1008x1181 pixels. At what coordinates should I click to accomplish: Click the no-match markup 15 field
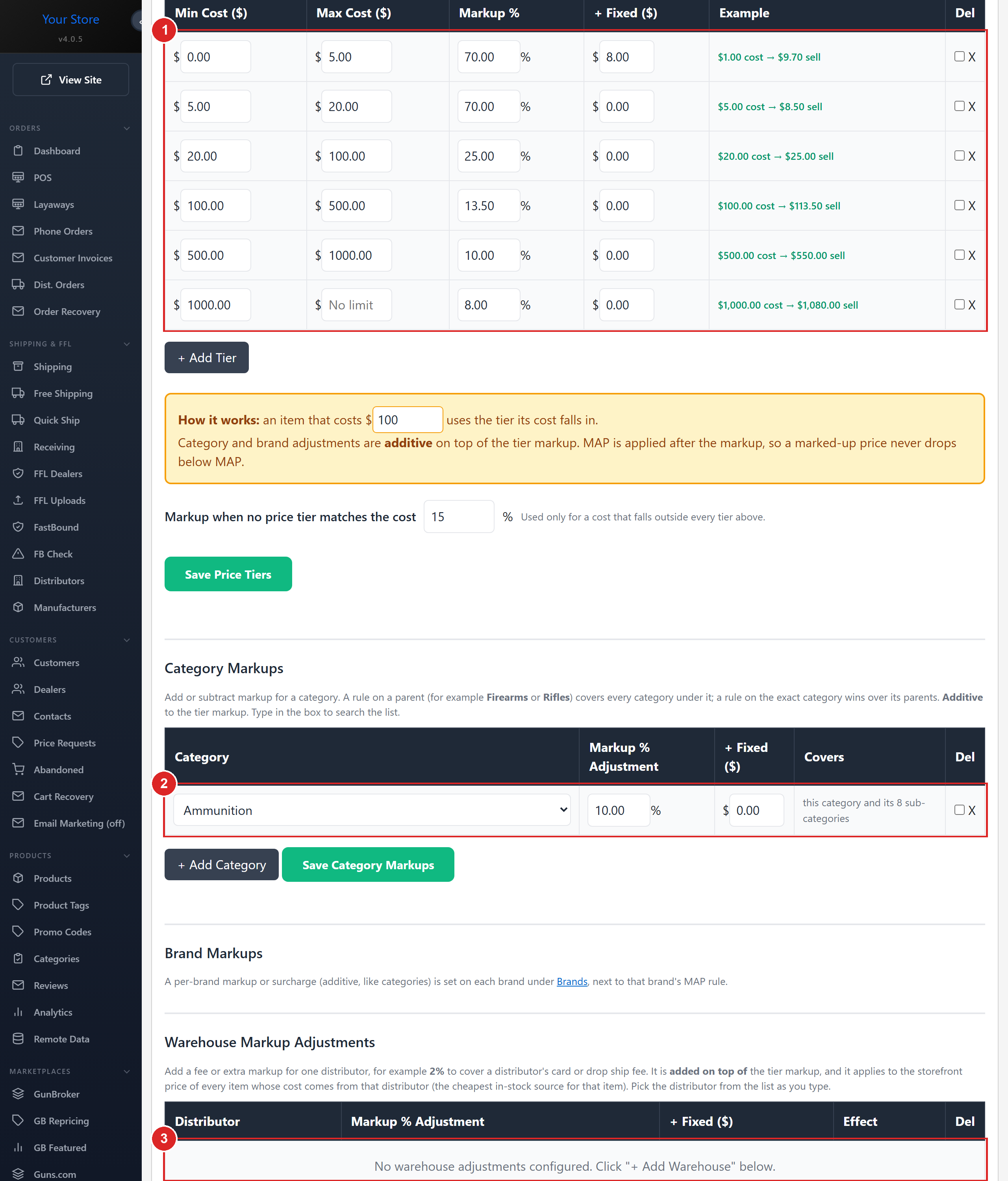[459, 516]
